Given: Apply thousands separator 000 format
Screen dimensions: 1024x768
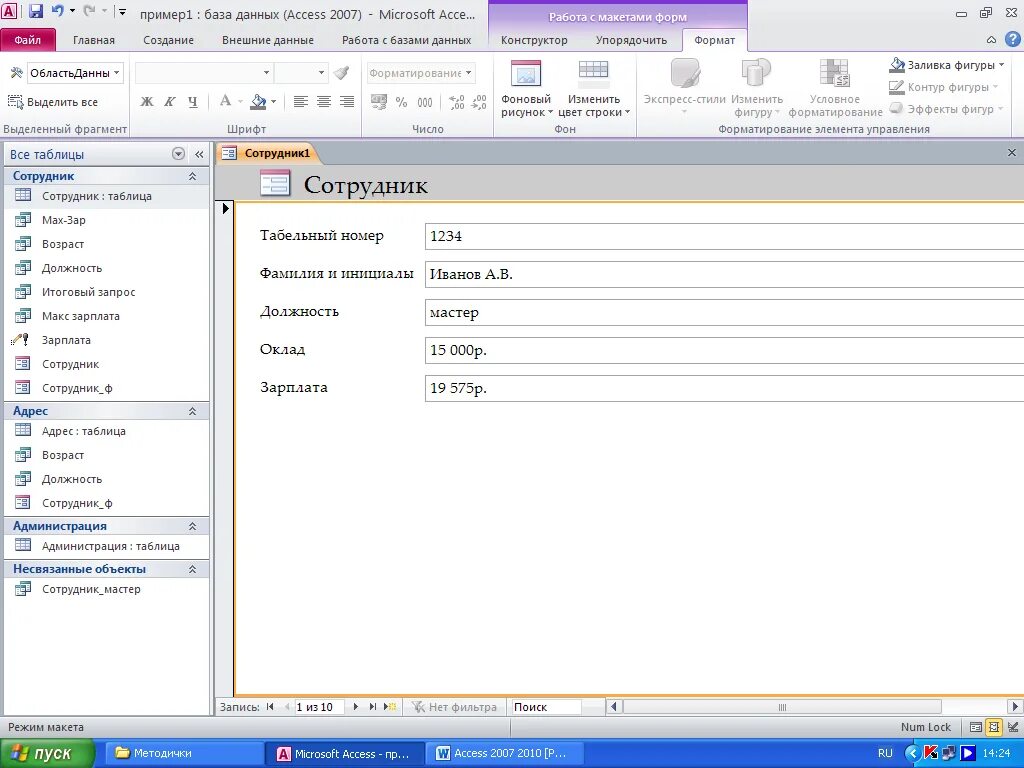Looking at the screenshot, I should [x=424, y=102].
